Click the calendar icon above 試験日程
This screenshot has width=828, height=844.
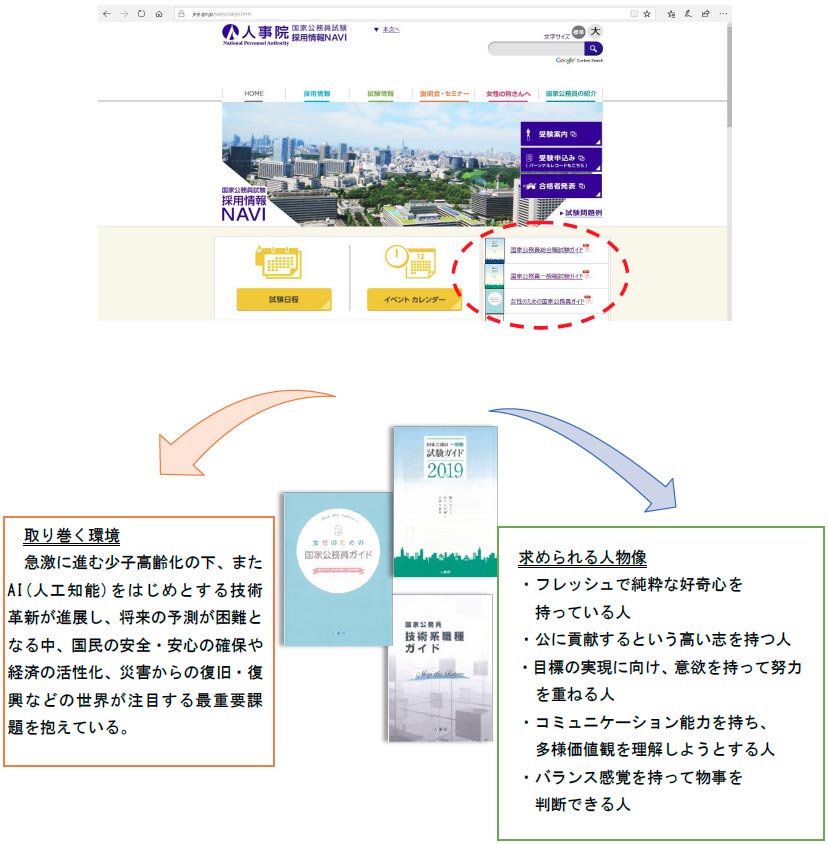pyautogui.click(x=279, y=262)
